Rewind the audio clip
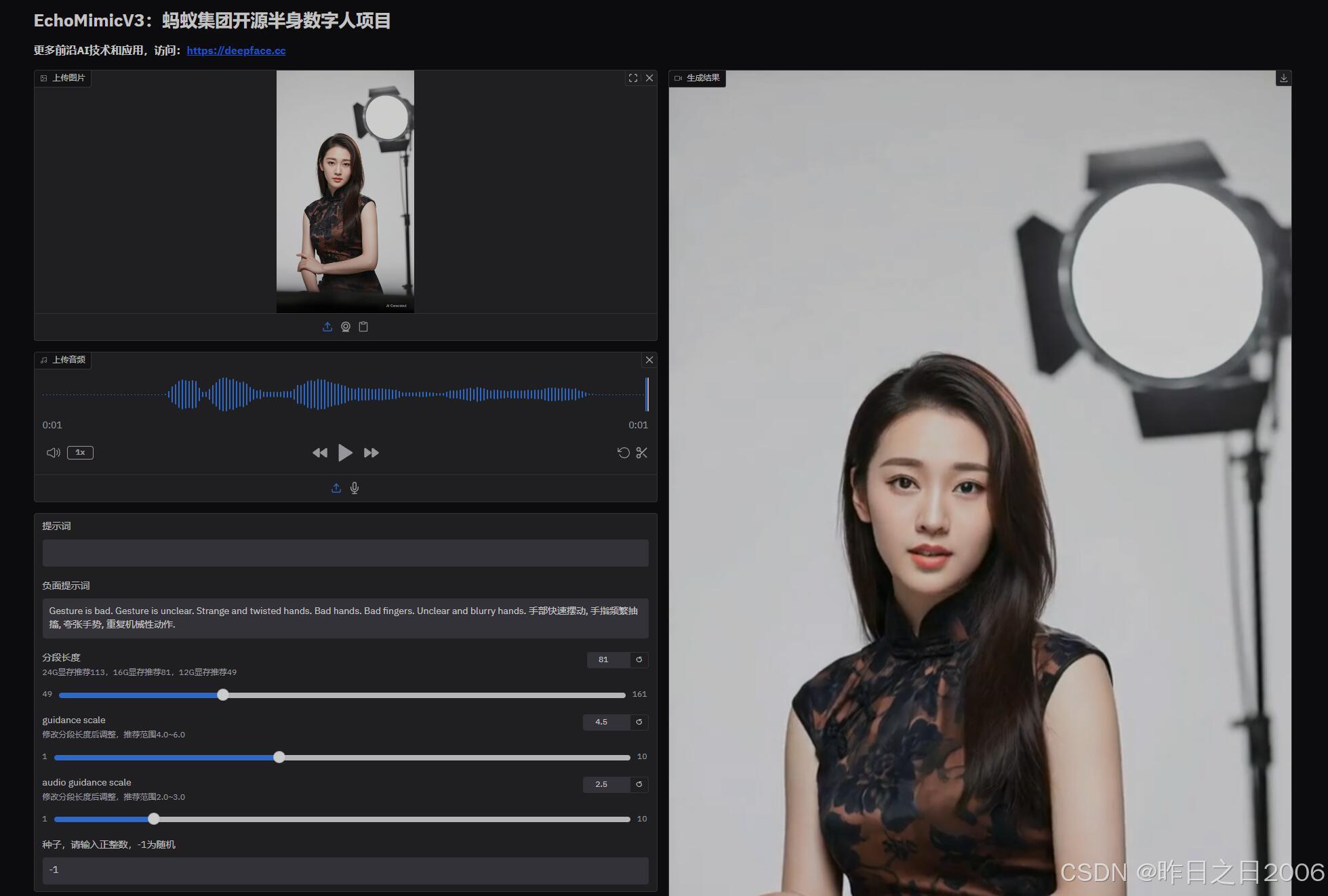Image resolution: width=1328 pixels, height=896 pixels. pos(319,453)
